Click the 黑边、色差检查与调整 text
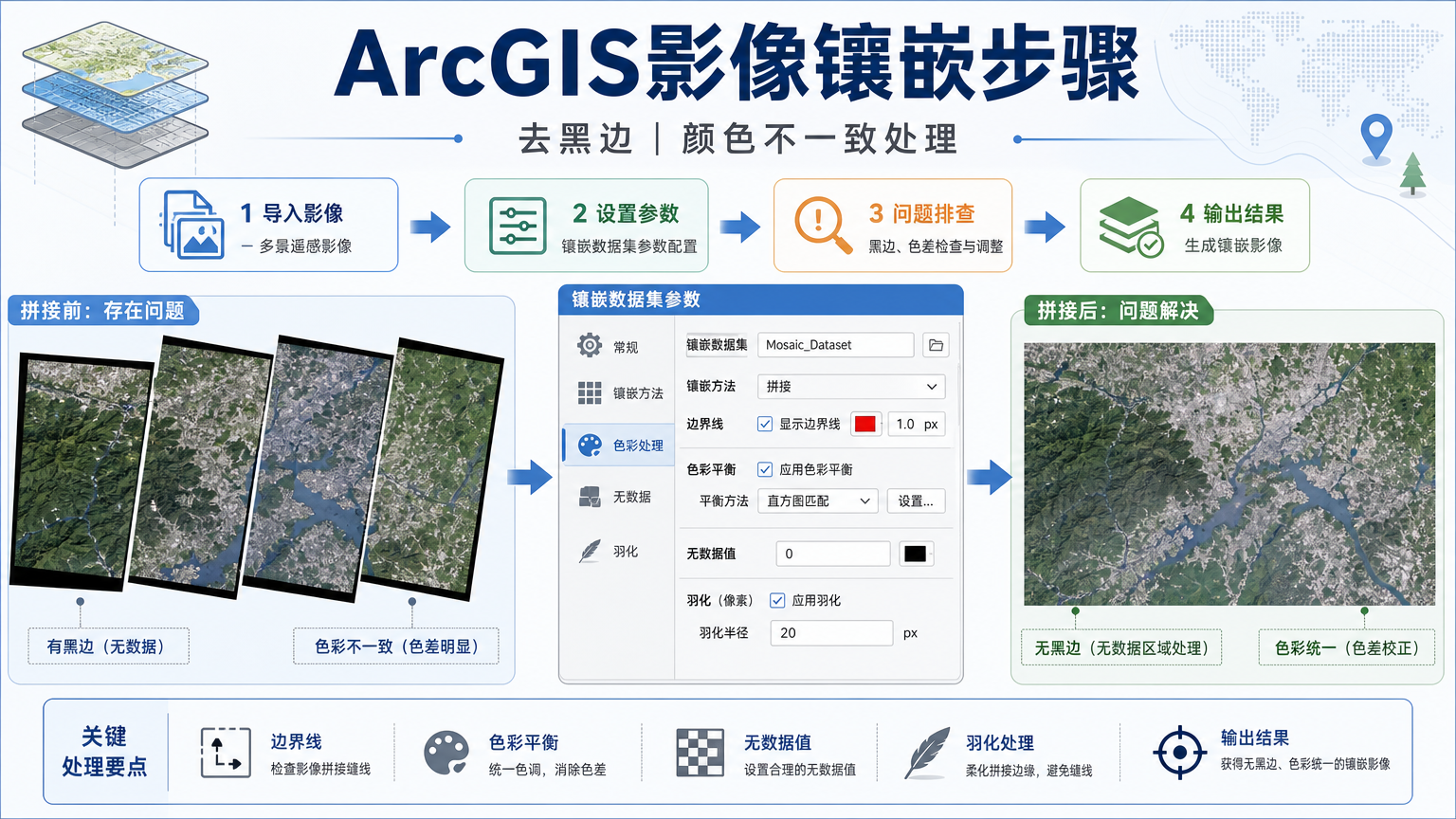This screenshot has height=819, width=1456. [936, 246]
